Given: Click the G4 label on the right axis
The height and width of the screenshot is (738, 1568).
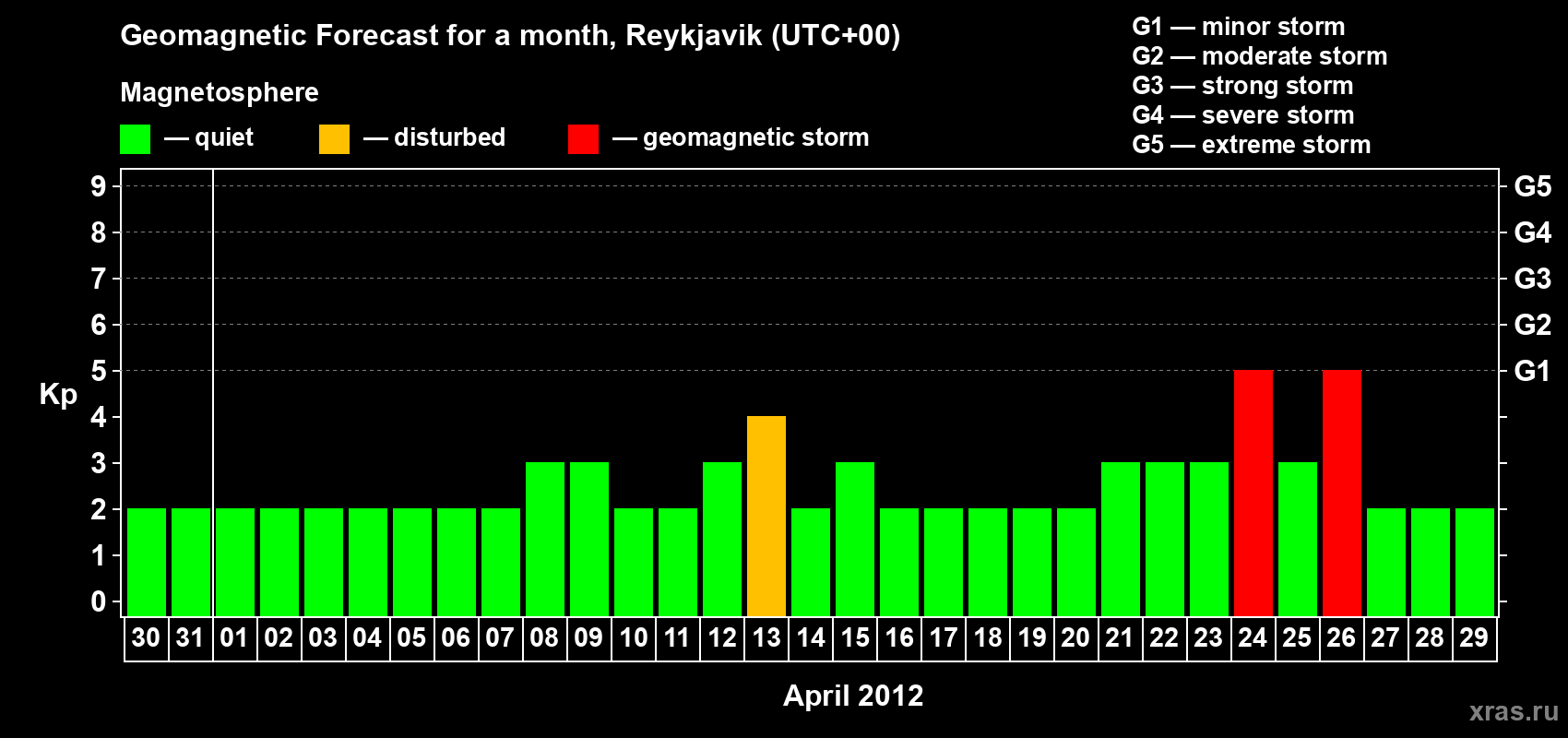Looking at the screenshot, I should 1533,232.
